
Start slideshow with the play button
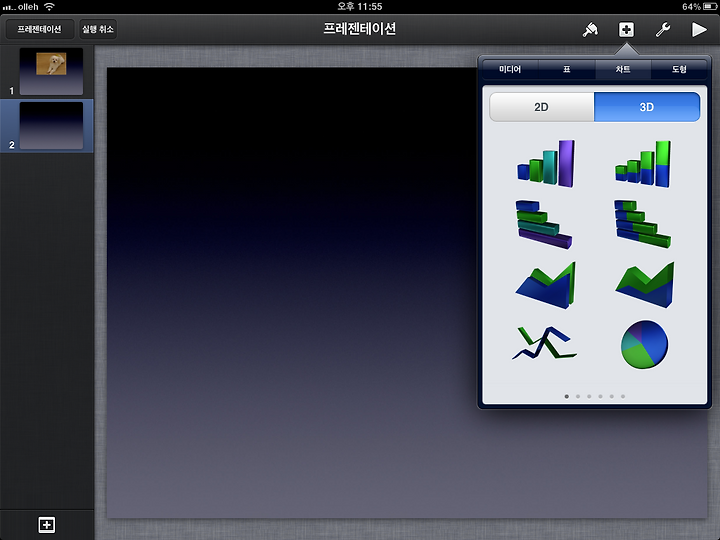699,29
